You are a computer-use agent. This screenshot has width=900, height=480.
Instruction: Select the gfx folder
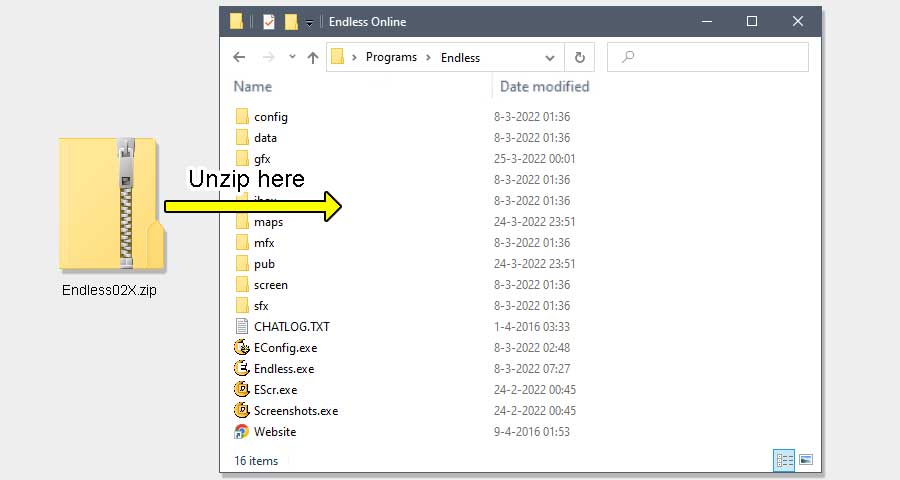pos(262,159)
